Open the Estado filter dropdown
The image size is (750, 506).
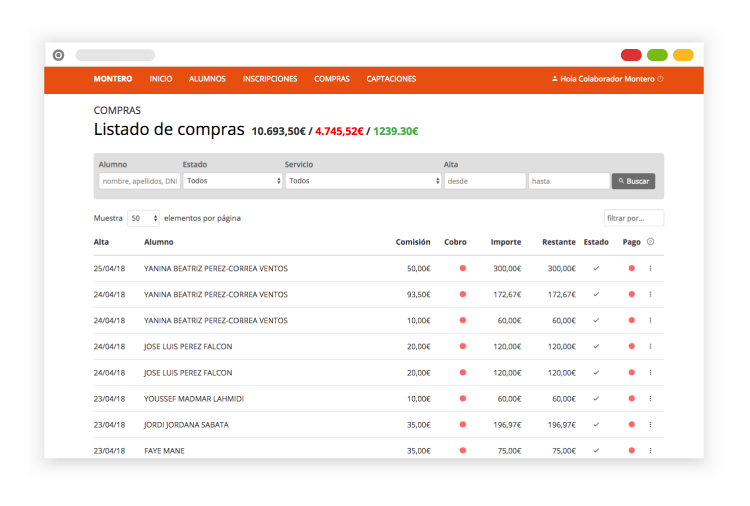tap(233, 181)
